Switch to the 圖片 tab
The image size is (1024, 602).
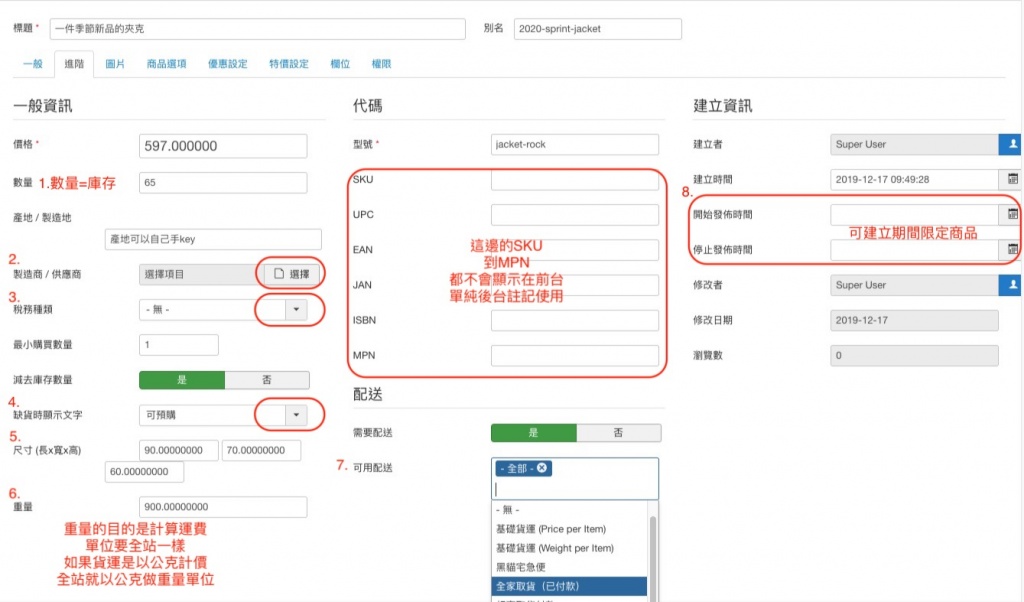[115, 64]
